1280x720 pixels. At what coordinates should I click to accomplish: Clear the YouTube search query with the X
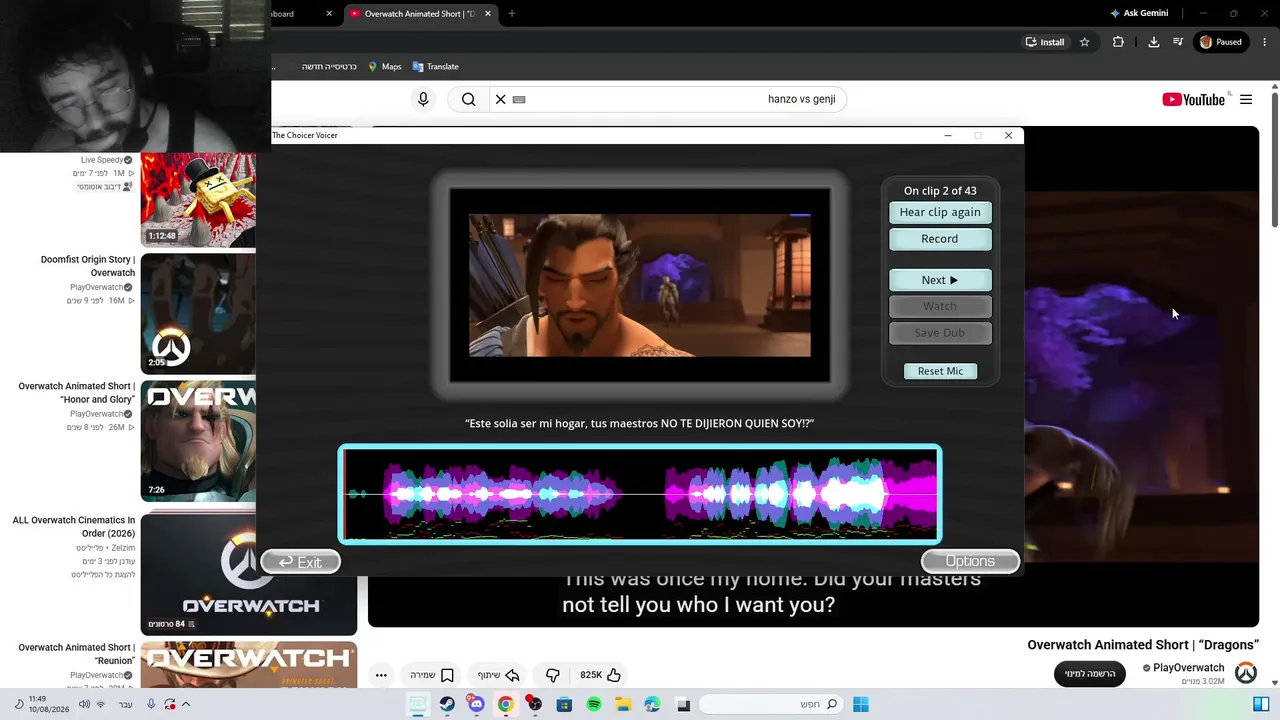click(x=501, y=99)
